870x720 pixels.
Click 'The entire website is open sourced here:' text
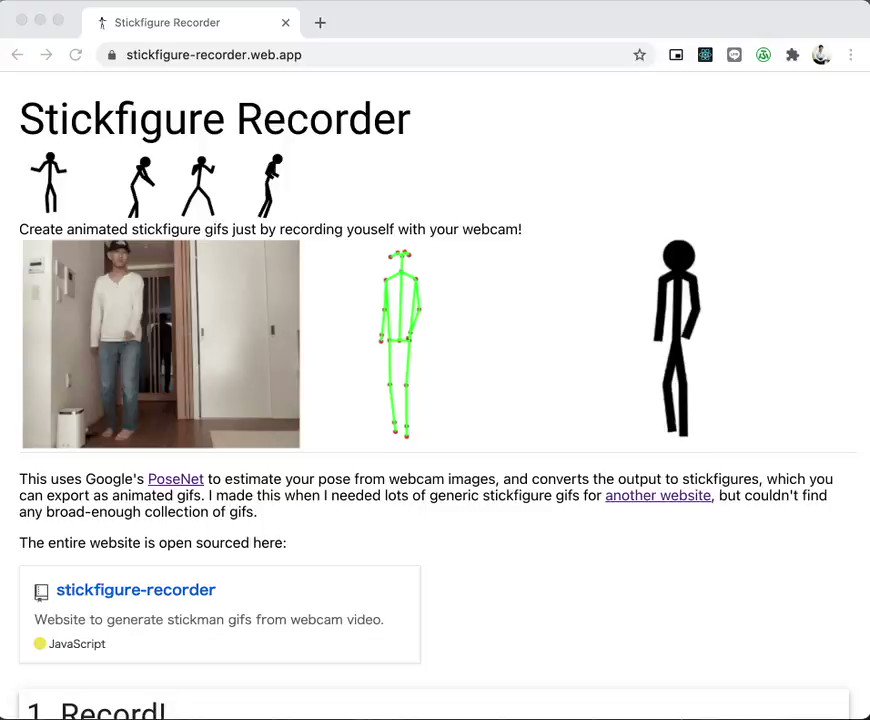(153, 542)
